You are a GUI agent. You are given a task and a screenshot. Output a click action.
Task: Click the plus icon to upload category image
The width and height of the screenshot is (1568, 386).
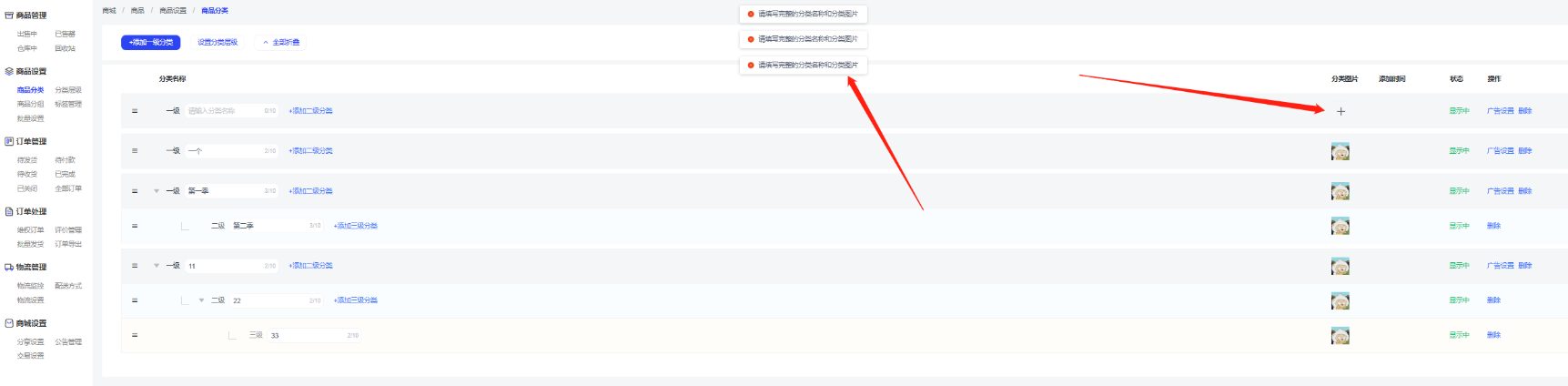[x=1340, y=111]
